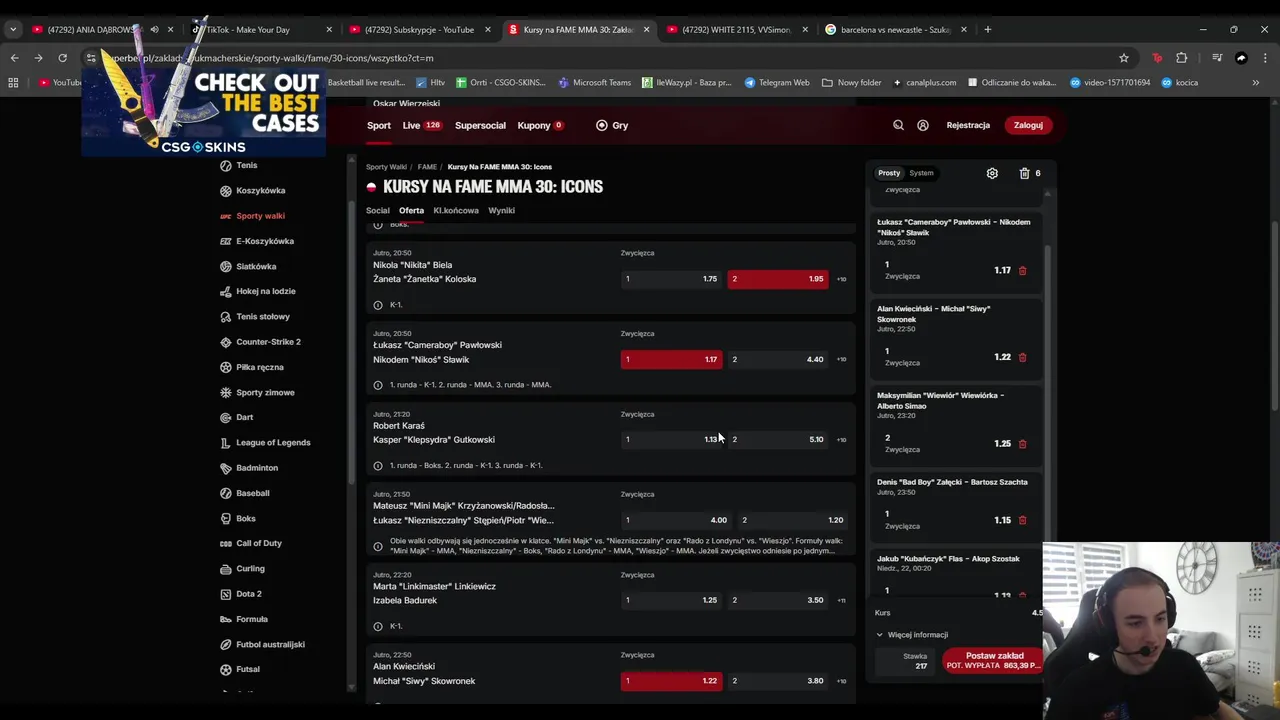The height and width of the screenshot is (720, 1280).
Task: Pick odds 3.50 on Izabela Badurek
Action: [777, 600]
